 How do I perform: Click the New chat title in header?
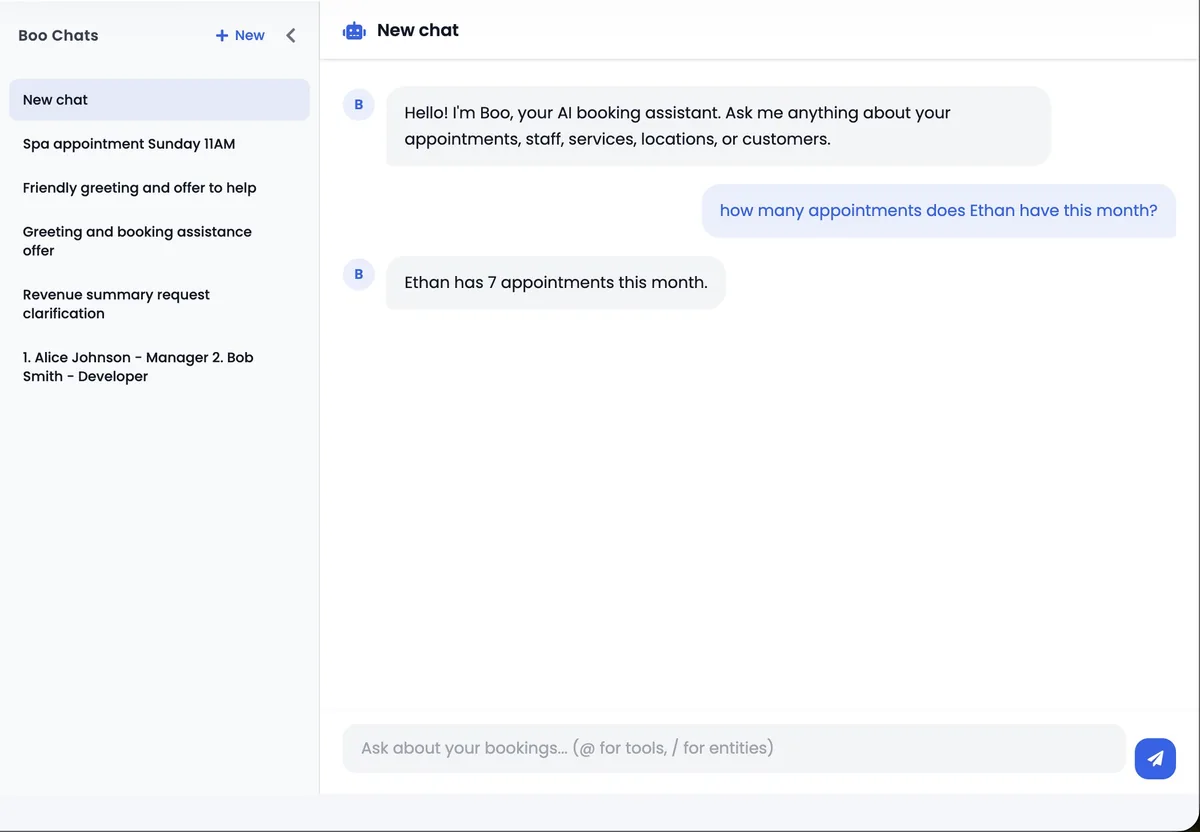coord(417,31)
